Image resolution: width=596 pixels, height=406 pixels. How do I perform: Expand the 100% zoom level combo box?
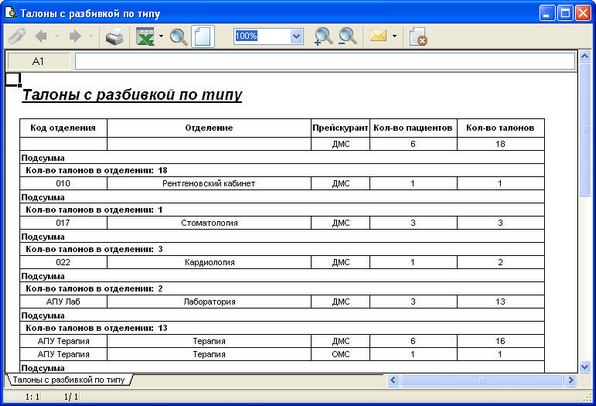click(x=296, y=36)
